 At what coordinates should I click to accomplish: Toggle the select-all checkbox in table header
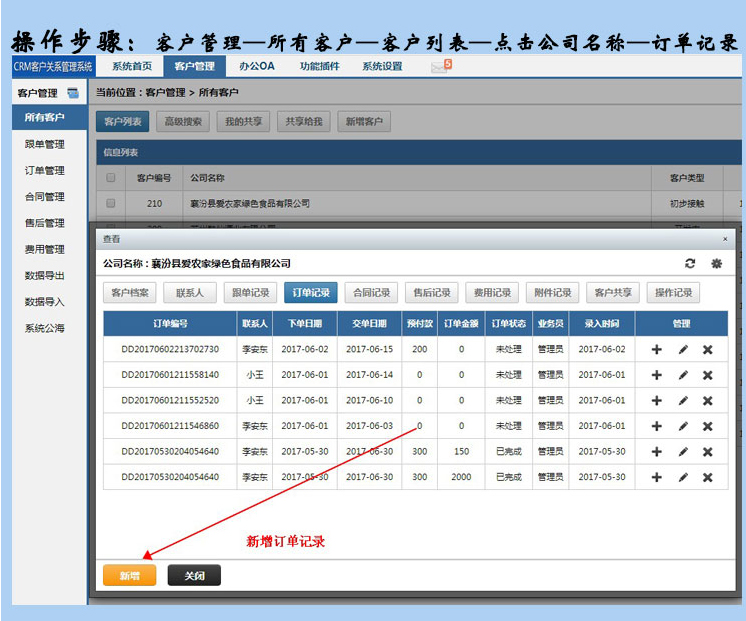pyautogui.click(x=111, y=178)
